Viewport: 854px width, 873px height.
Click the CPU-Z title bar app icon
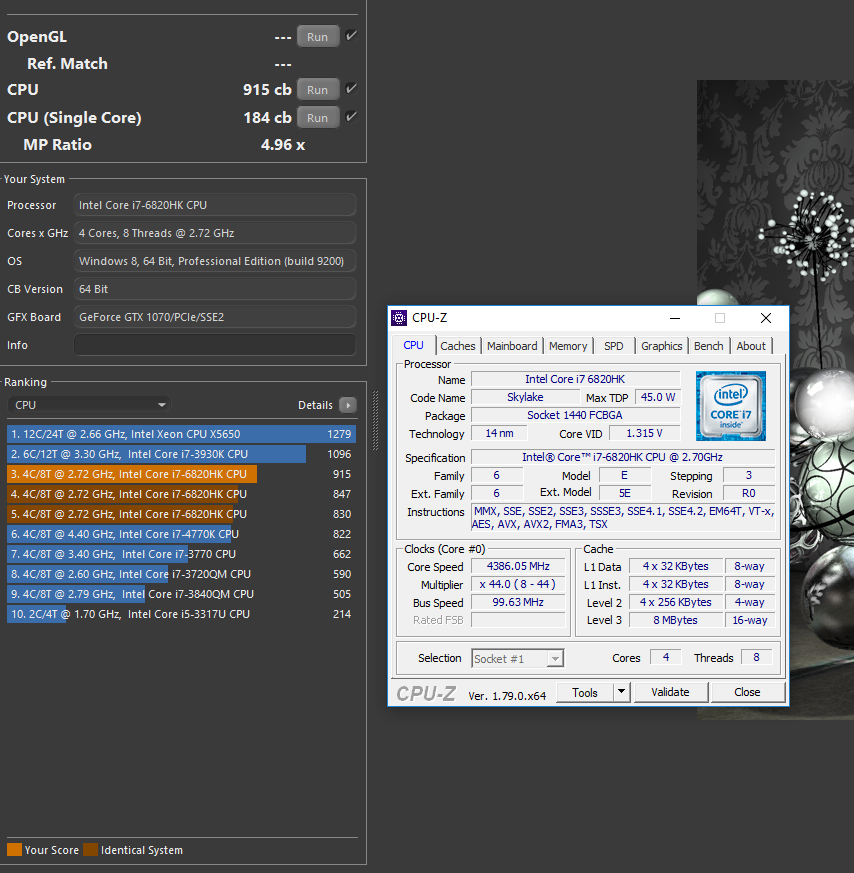click(399, 318)
